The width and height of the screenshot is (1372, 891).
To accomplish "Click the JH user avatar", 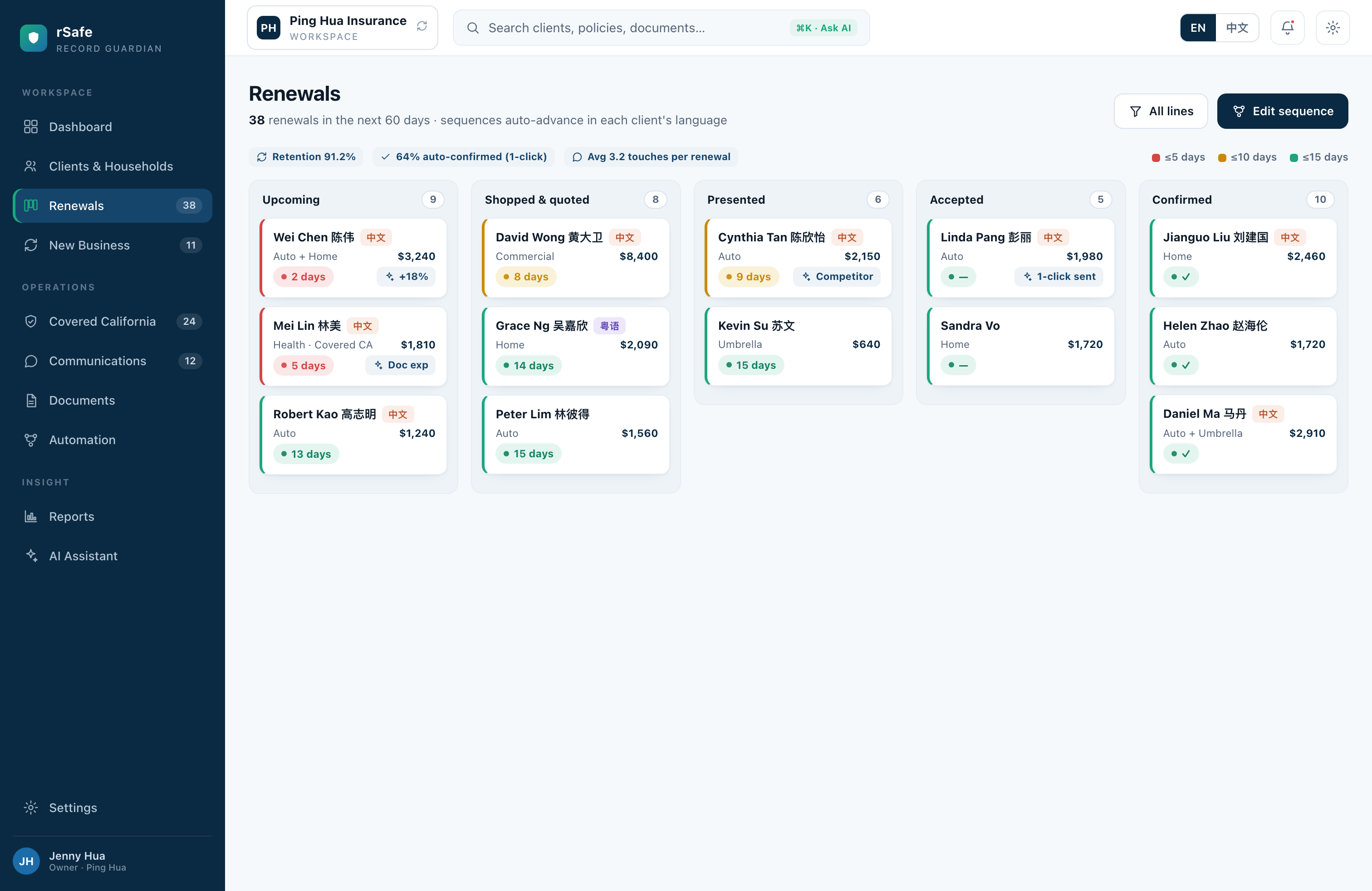I will point(26,861).
